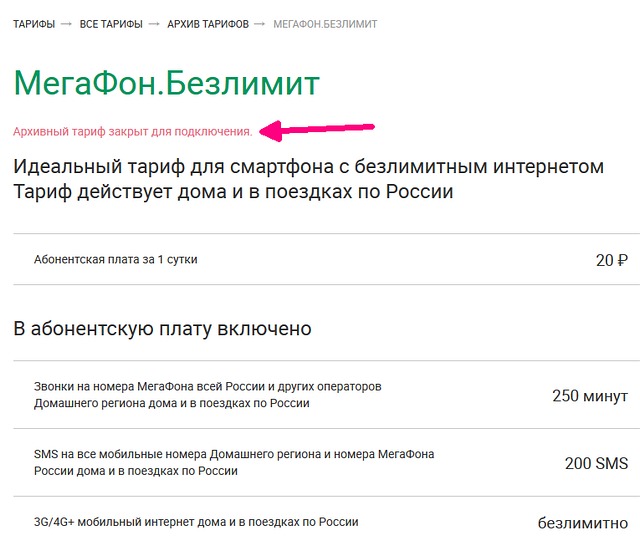Click 'Архивный тариф закрыт для подключения' notice
Viewport: 640px width, 536px height.
tap(133, 132)
